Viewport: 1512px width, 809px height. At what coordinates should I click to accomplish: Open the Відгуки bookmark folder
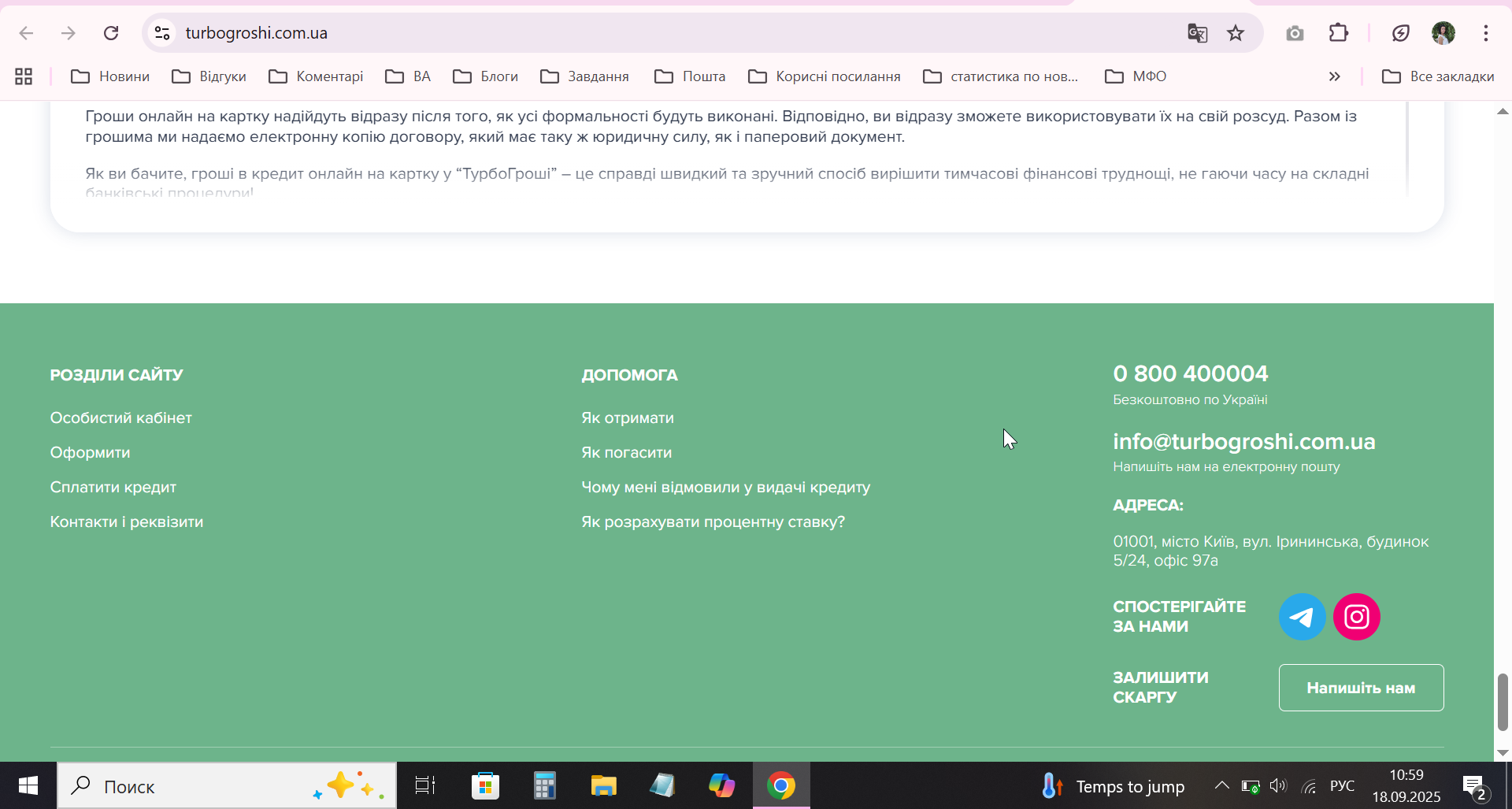(x=209, y=76)
